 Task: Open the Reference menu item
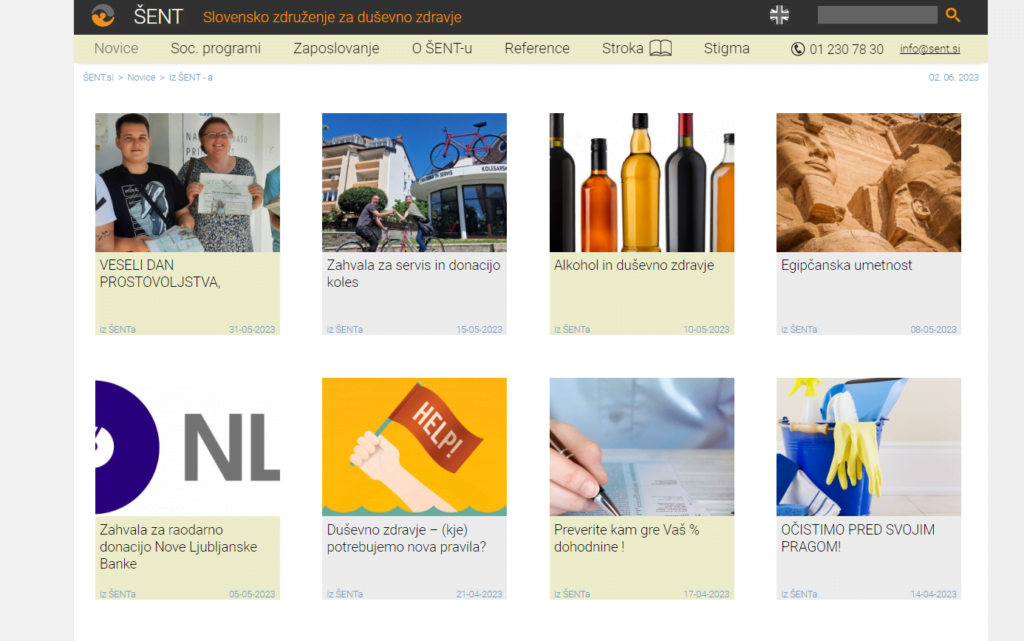[x=537, y=48]
